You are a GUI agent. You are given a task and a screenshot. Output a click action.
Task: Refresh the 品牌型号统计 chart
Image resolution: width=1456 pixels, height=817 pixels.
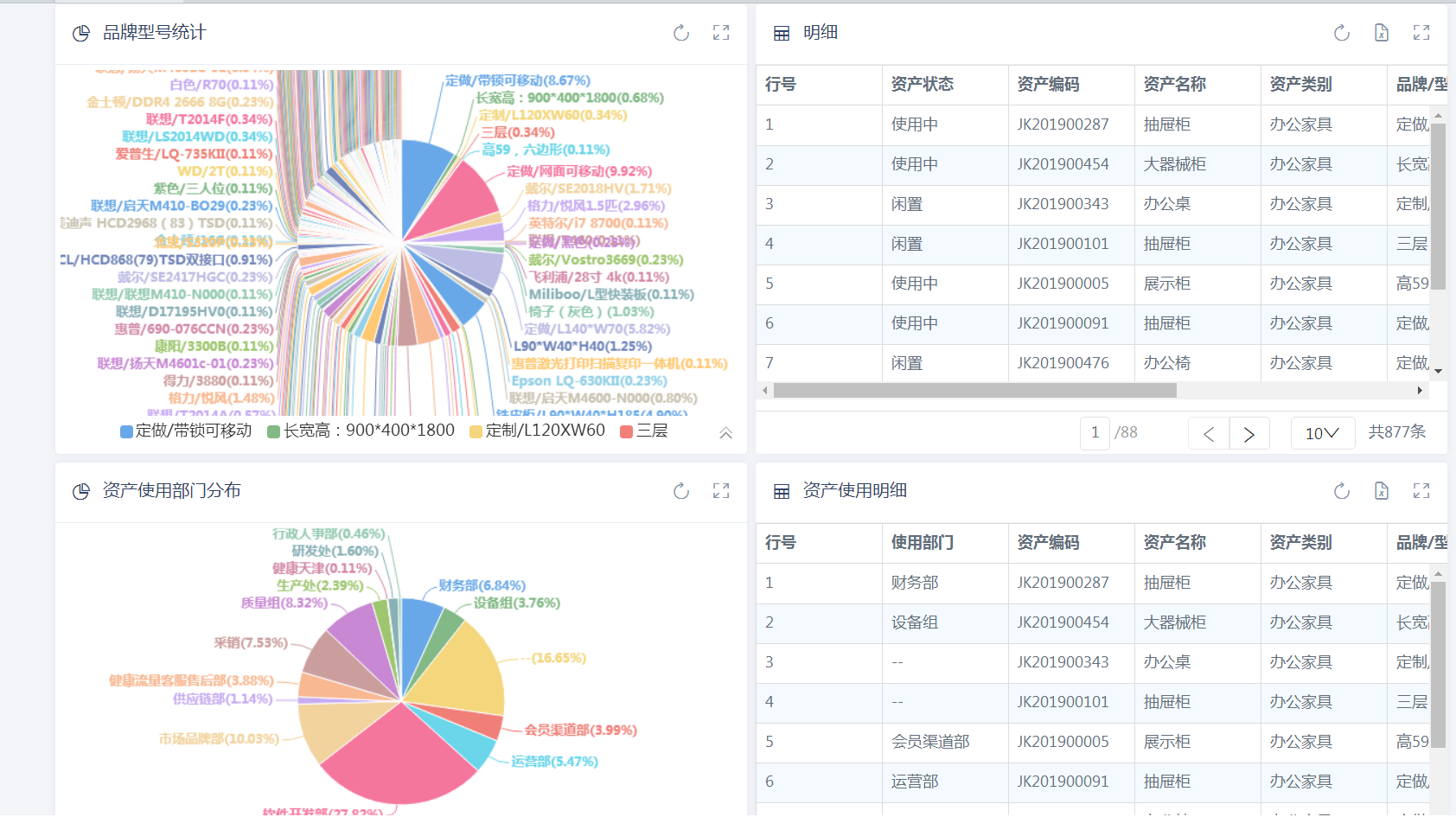click(681, 33)
